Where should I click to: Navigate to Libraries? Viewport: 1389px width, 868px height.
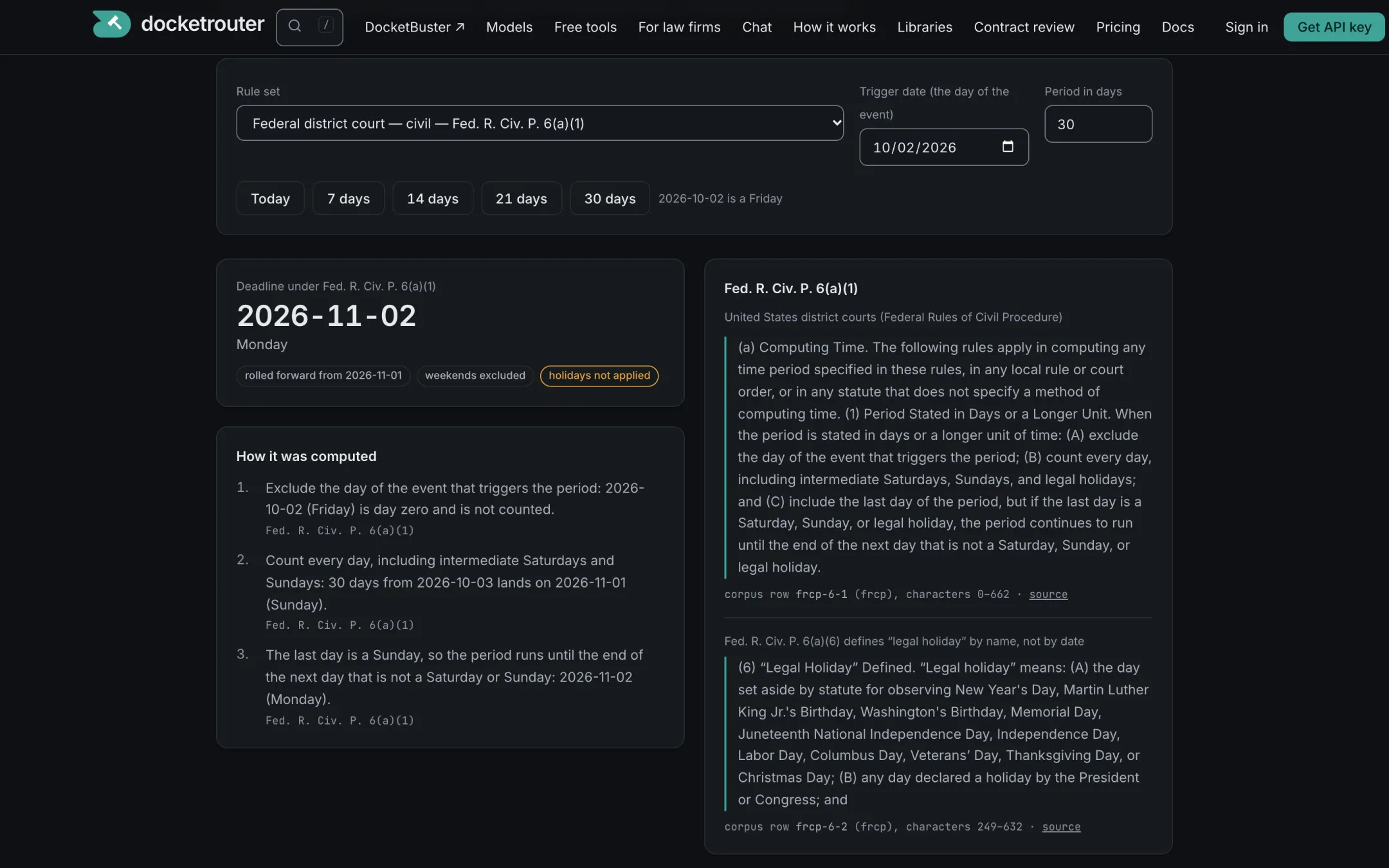(924, 27)
